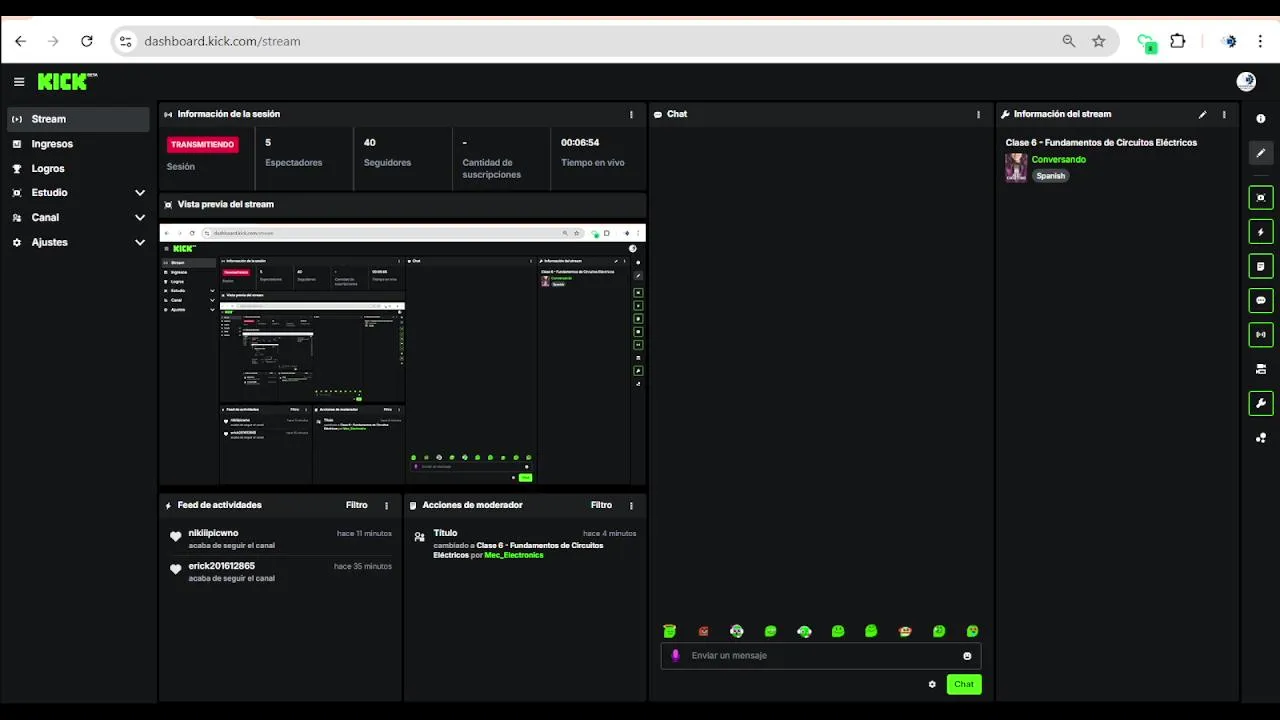The width and height of the screenshot is (1280, 720).
Task: Open Filtro in Acciones de moderador
Action: [x=601, y=505]
